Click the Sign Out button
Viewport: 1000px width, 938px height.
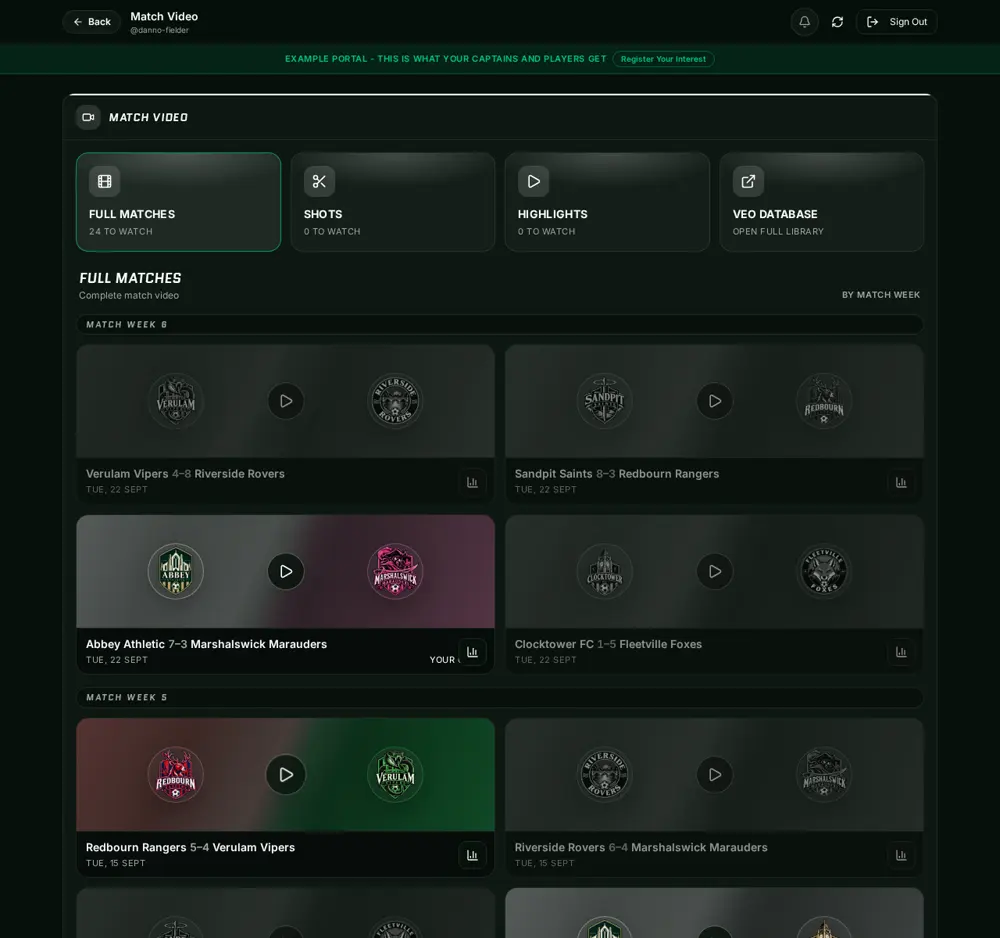(x=897, y=22)
